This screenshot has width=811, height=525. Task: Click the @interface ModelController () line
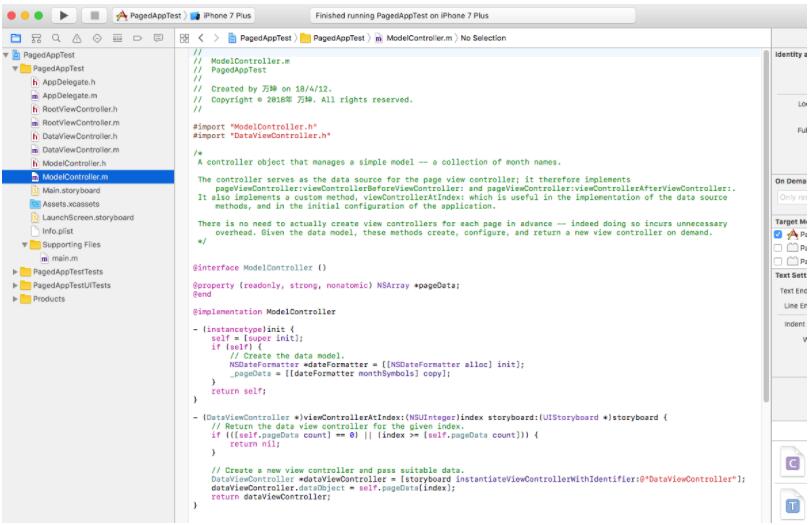(x=260, y=268)
